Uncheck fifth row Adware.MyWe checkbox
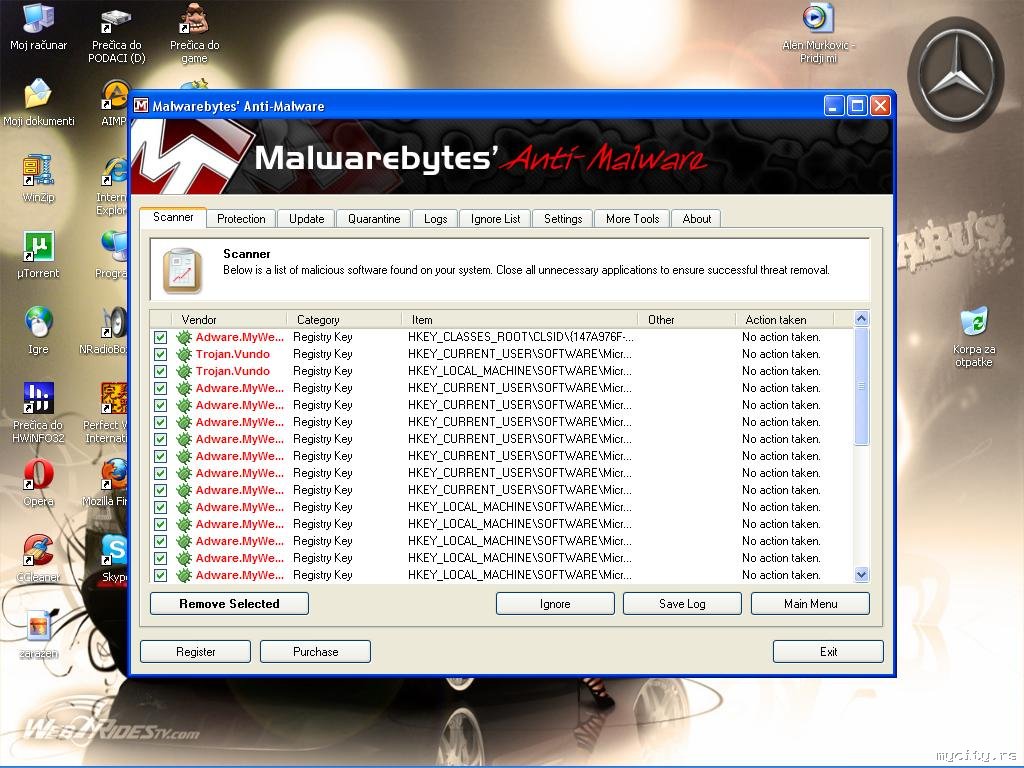 pos(160,405)
